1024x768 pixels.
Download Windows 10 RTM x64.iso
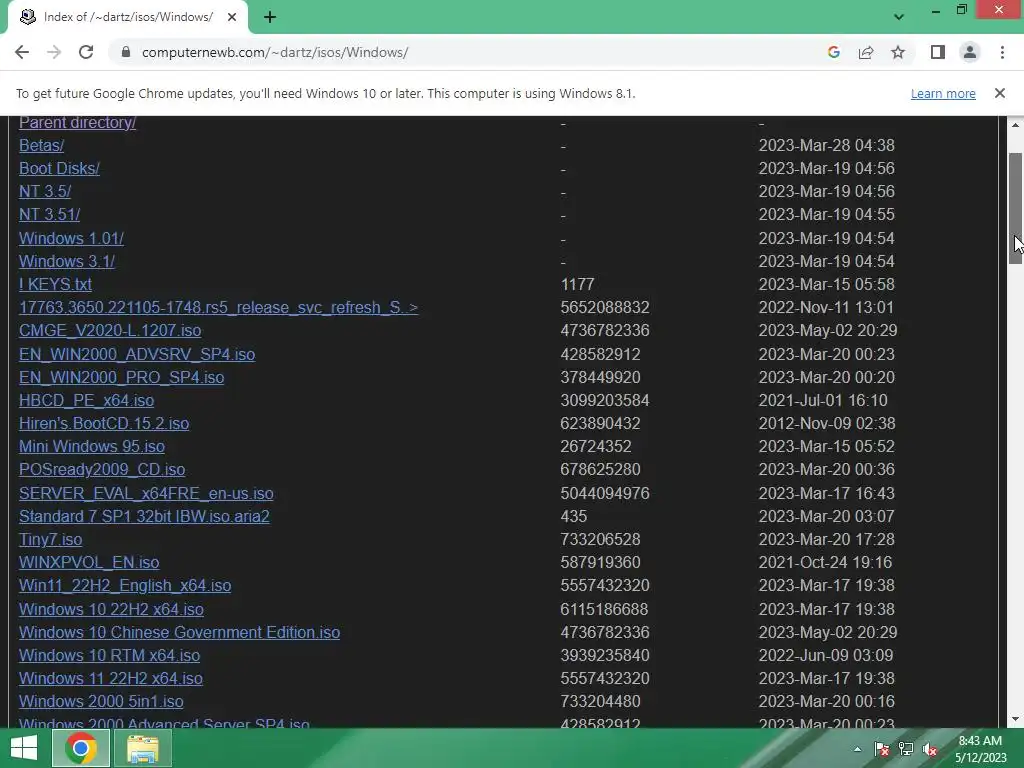tap(109, 655)
